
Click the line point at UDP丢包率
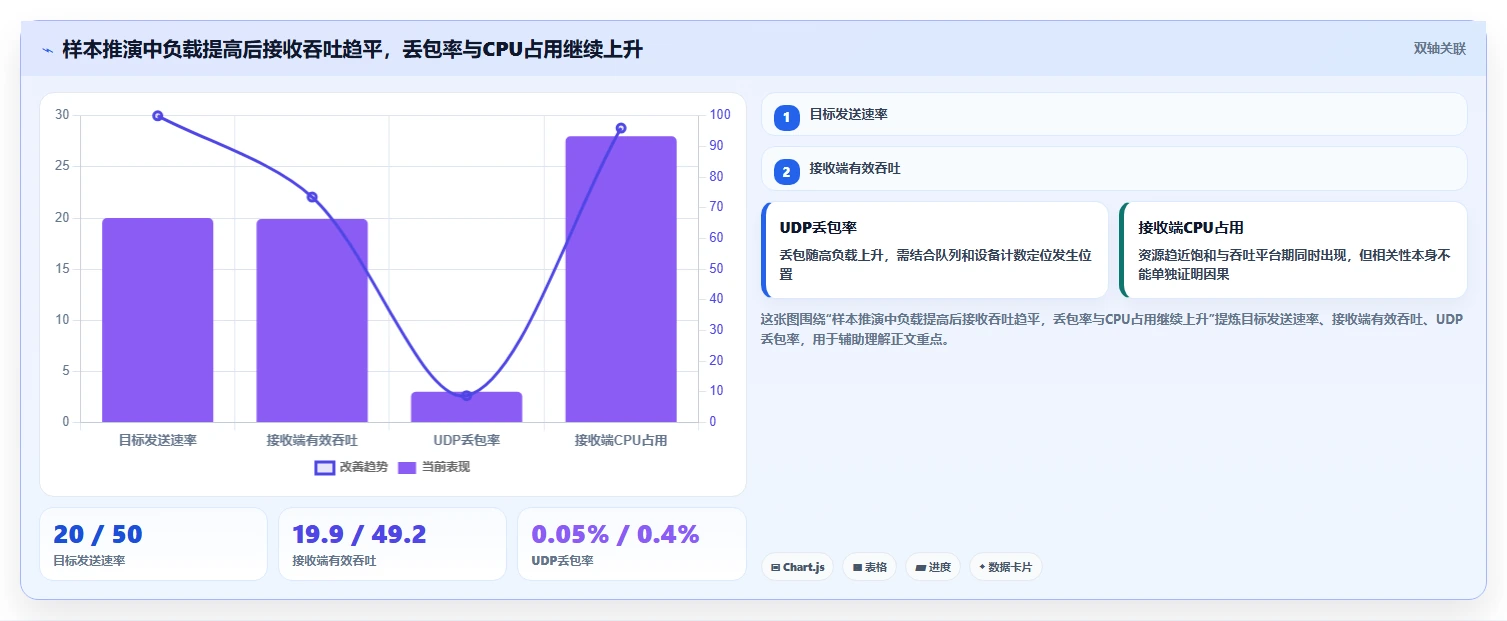tap(466, 396)
